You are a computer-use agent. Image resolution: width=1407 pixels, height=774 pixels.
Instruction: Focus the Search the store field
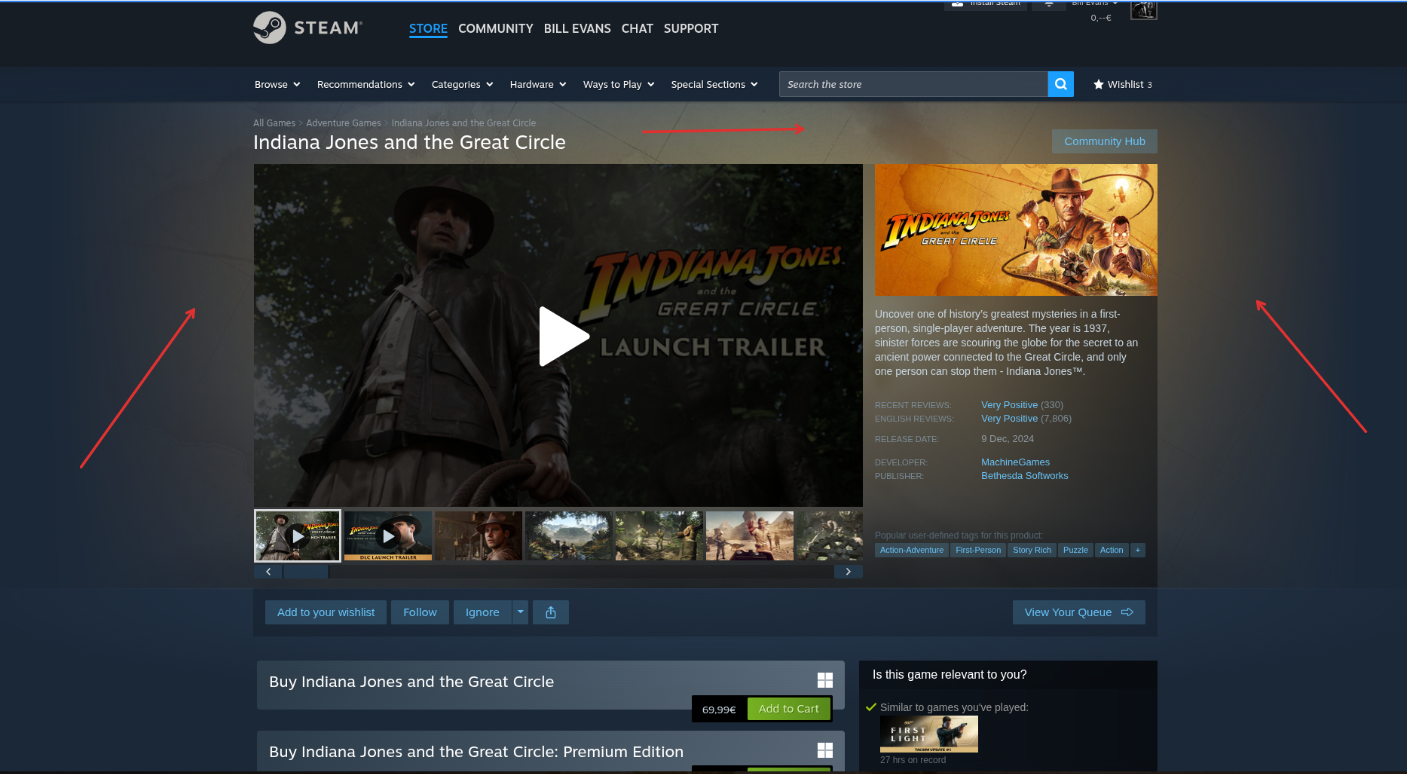pos(913,84)
